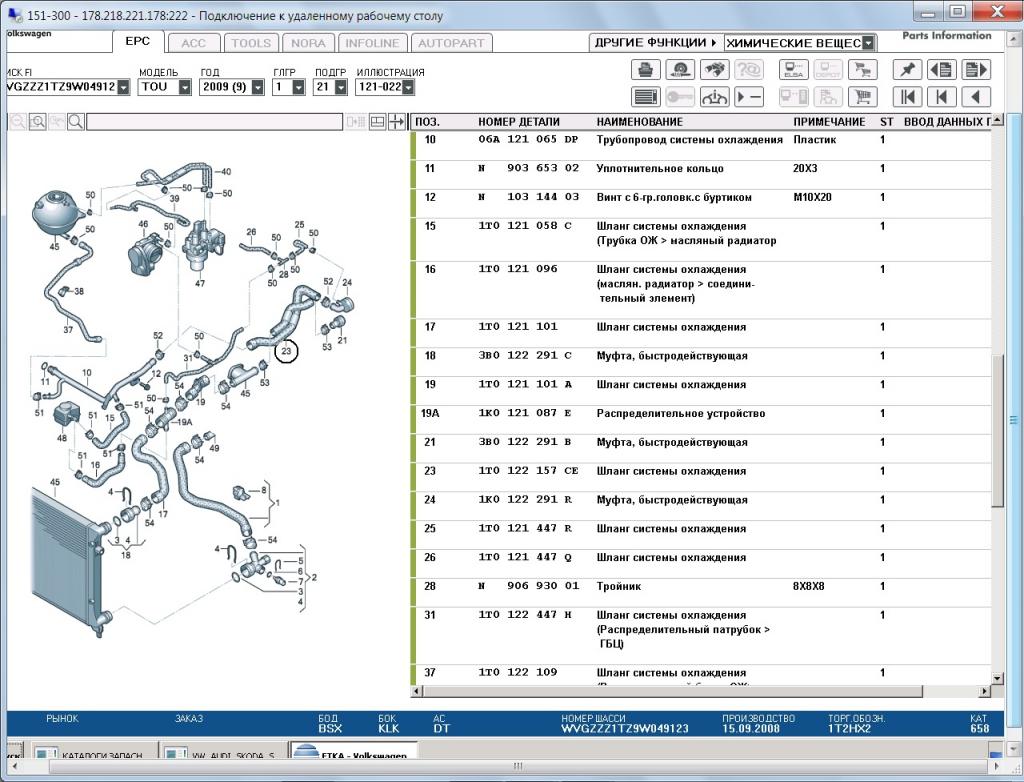This screenshot has width=1024, height=782.
Task: Open the ХИМИЧЕСКИЕ ВЕЩЕС dropdown
Action: coord(868,43)
